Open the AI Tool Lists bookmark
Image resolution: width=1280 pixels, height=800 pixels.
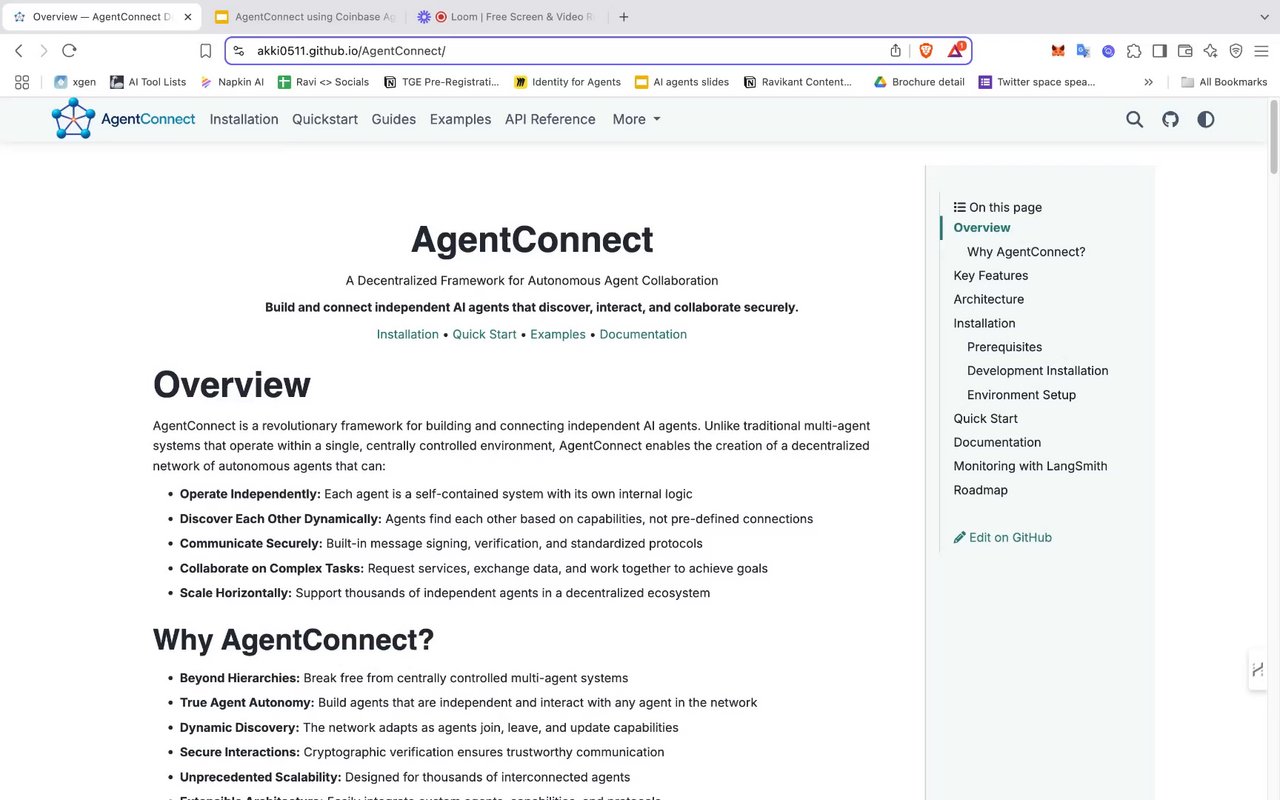point(148,82)
